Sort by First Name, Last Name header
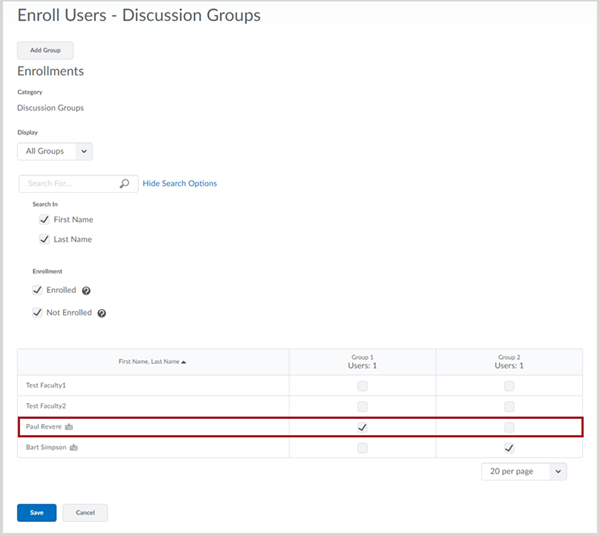The height and width of the screenshot is (536, 600). pos(149,362)
